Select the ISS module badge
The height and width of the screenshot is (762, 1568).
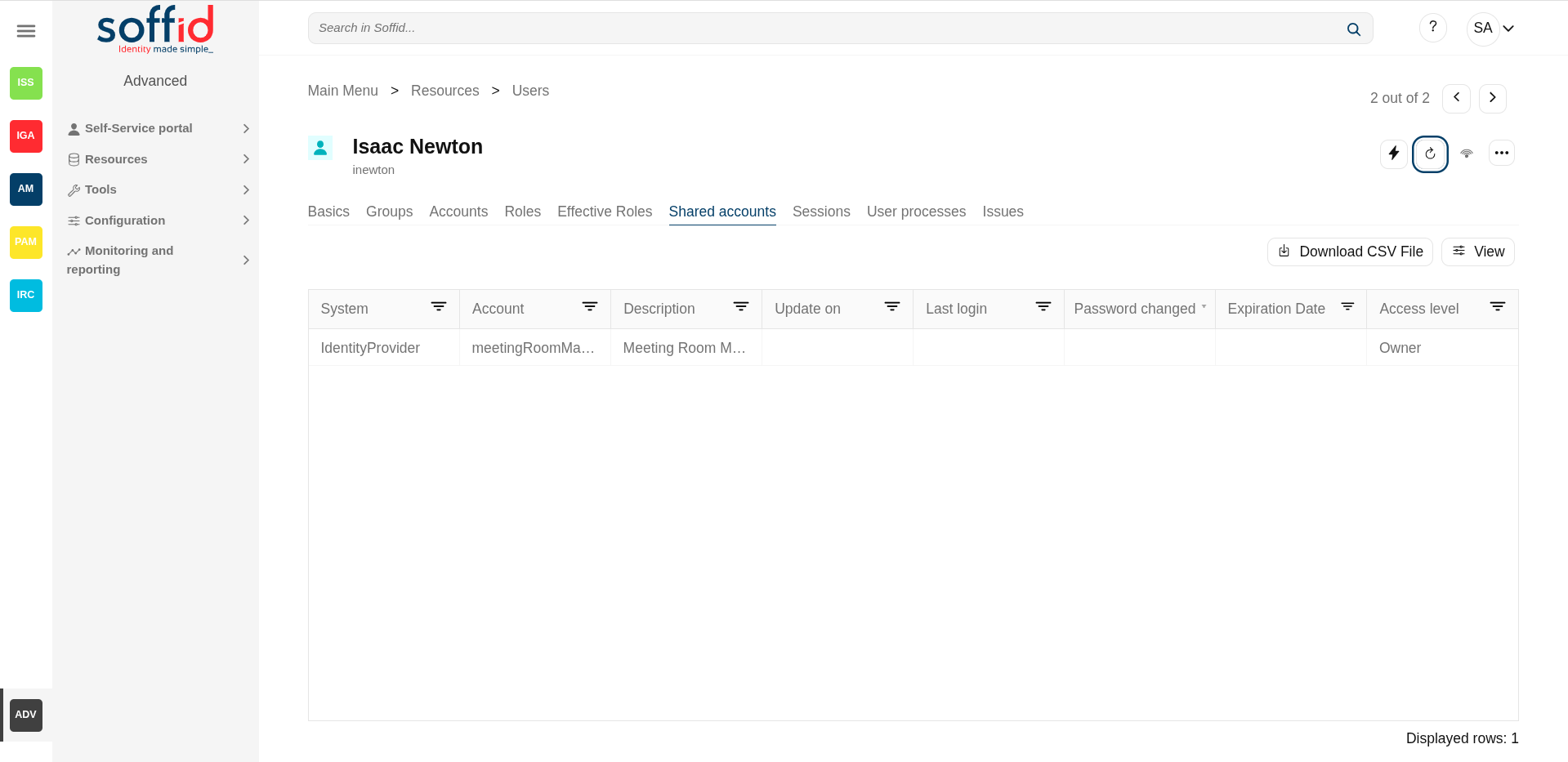click(x=26, y=82)
